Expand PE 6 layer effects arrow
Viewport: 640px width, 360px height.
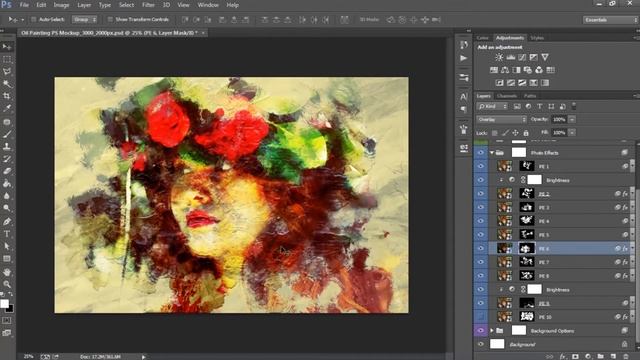coord(631,248)
